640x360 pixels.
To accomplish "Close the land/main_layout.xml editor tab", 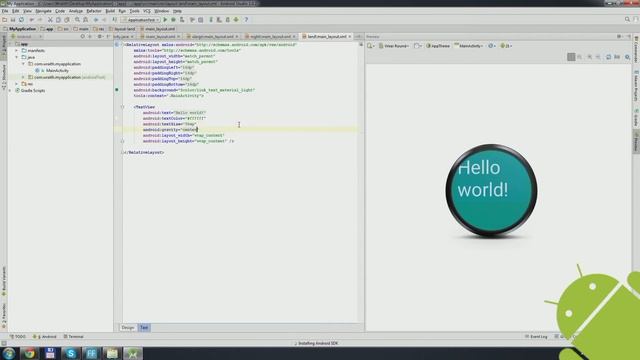I will coord(350,37).
